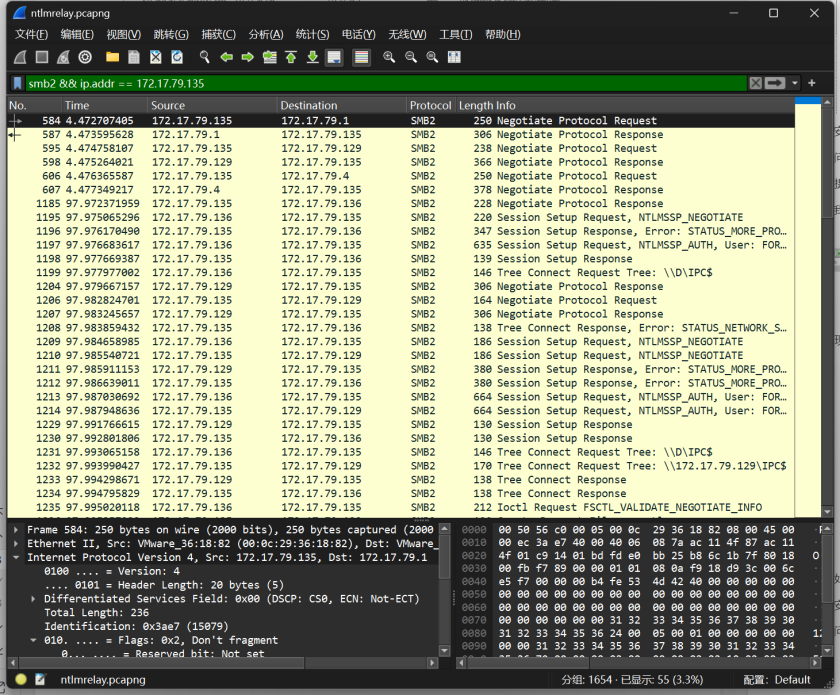Click the expert information status circle
Screen dimensions: 840x695
[x=20, y=680]
